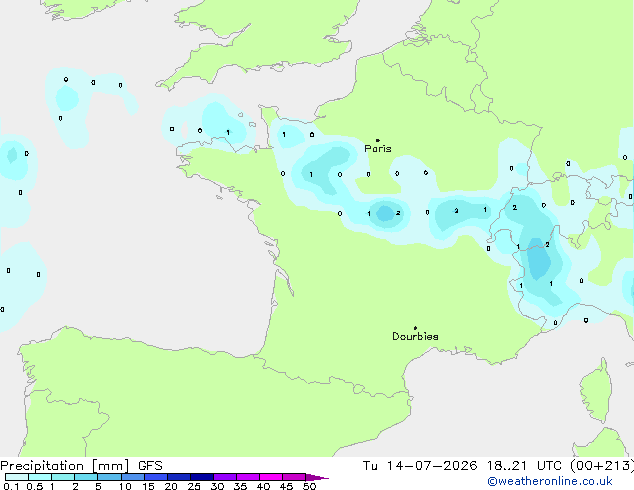Viewport: 634px width, 490px height.
Task: Click the 1–2 mm legend color swatch
Action: [63, 477]
